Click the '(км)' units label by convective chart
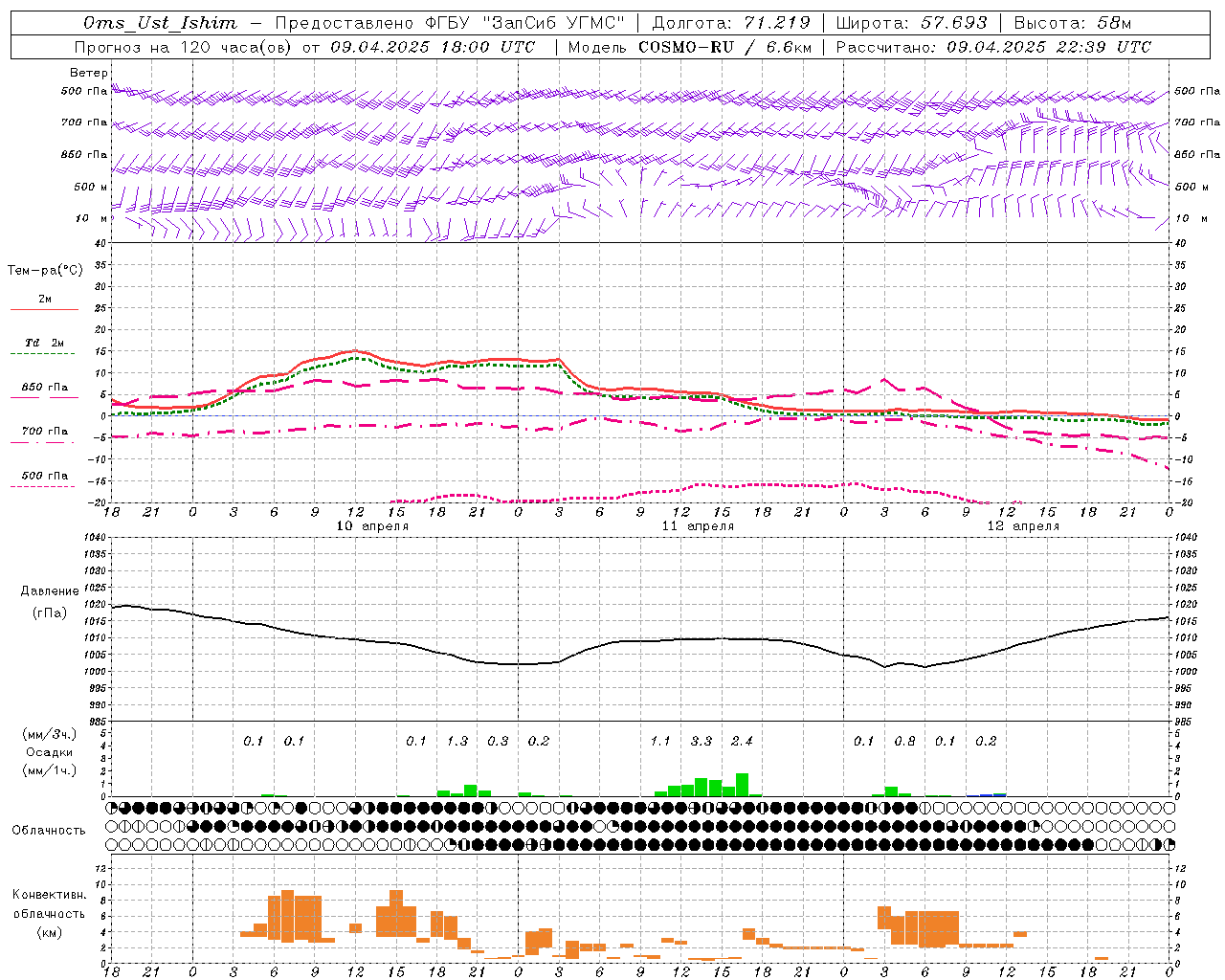 tap(49, 932)
